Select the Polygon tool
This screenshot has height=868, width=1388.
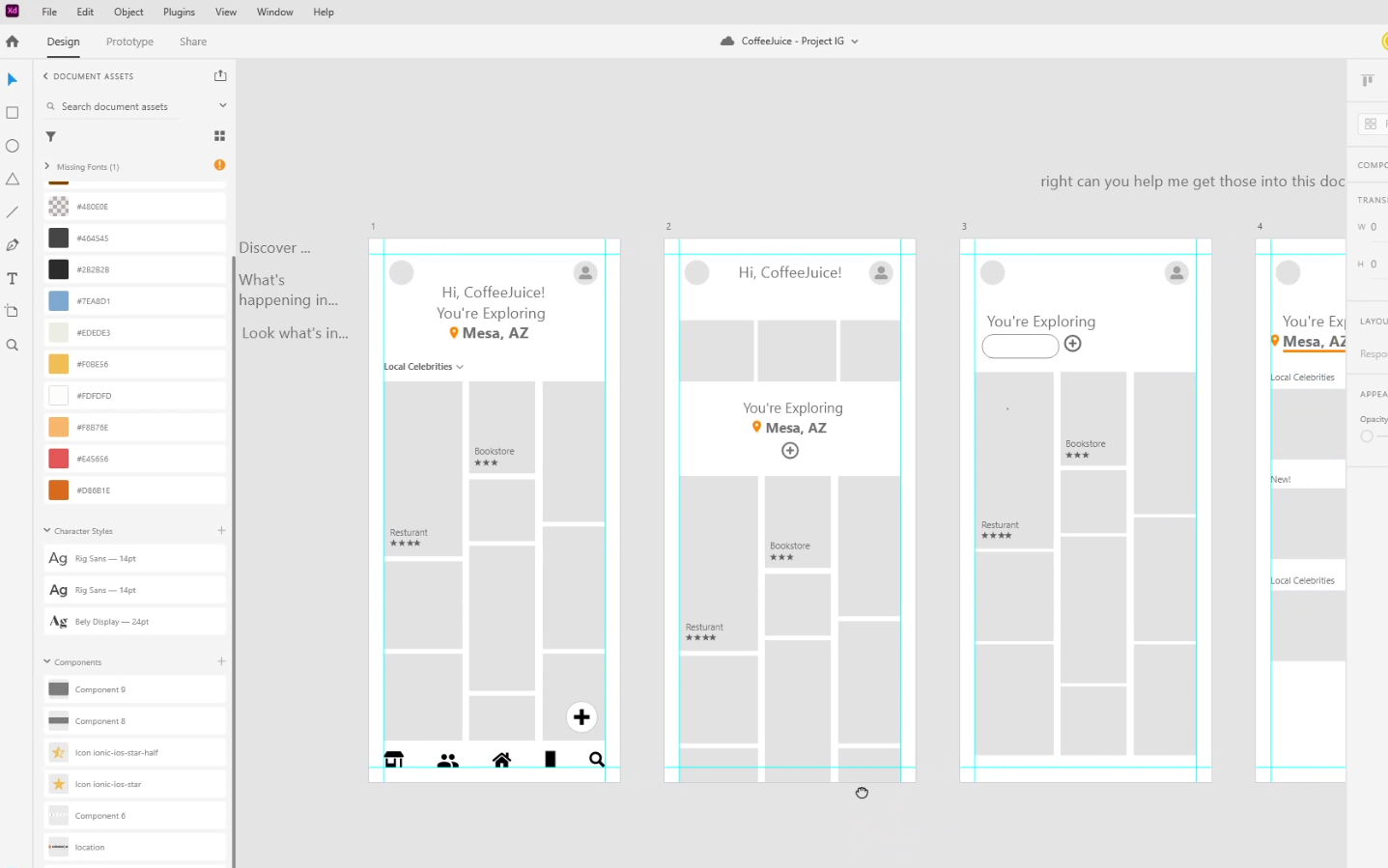[x=13, y=179]
